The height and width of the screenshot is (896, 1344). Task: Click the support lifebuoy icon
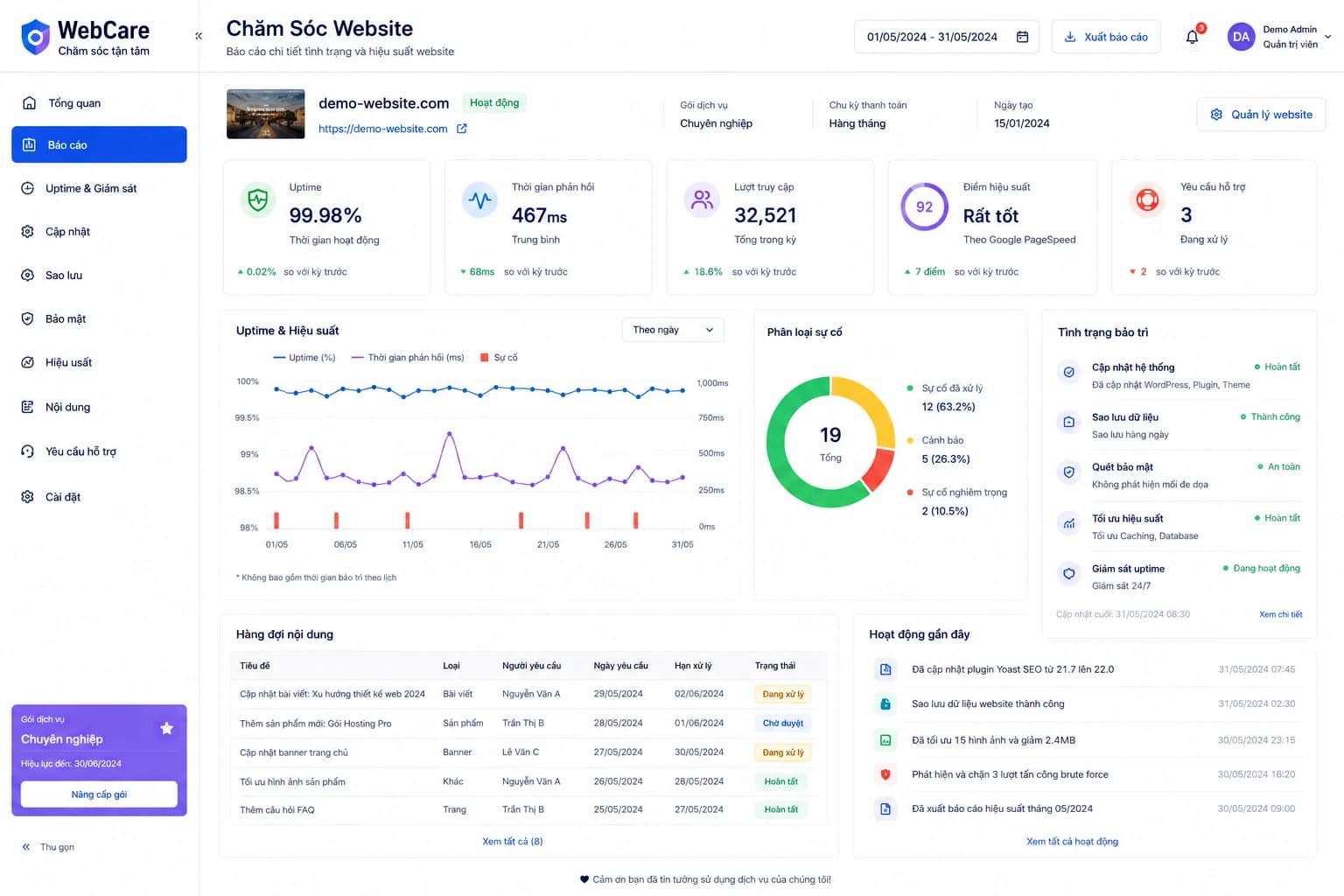tap(1147, 200)
